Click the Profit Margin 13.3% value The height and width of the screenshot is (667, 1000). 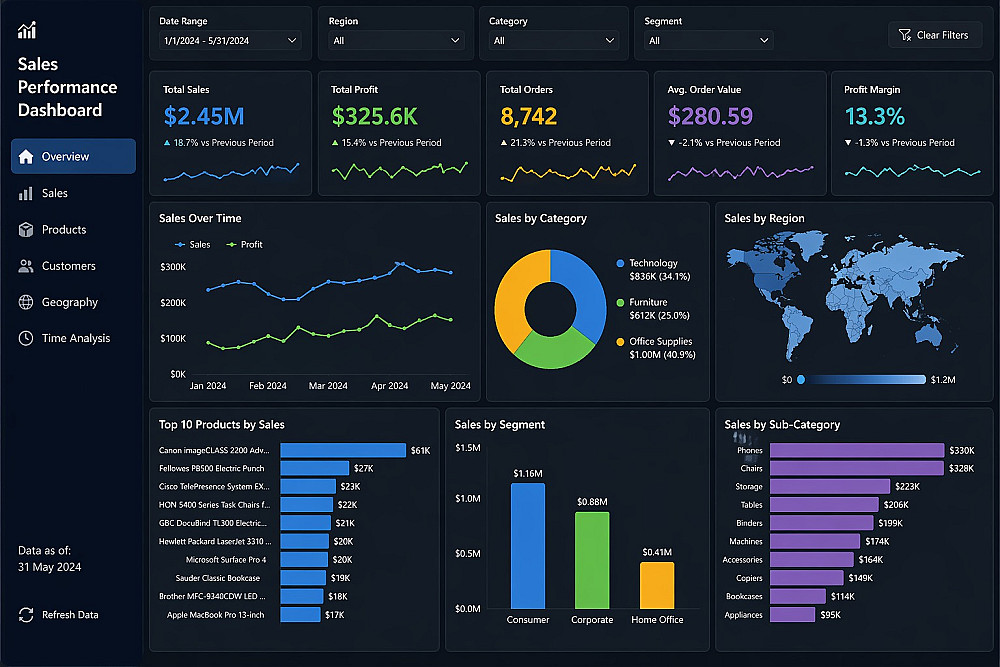pos(875,116)
